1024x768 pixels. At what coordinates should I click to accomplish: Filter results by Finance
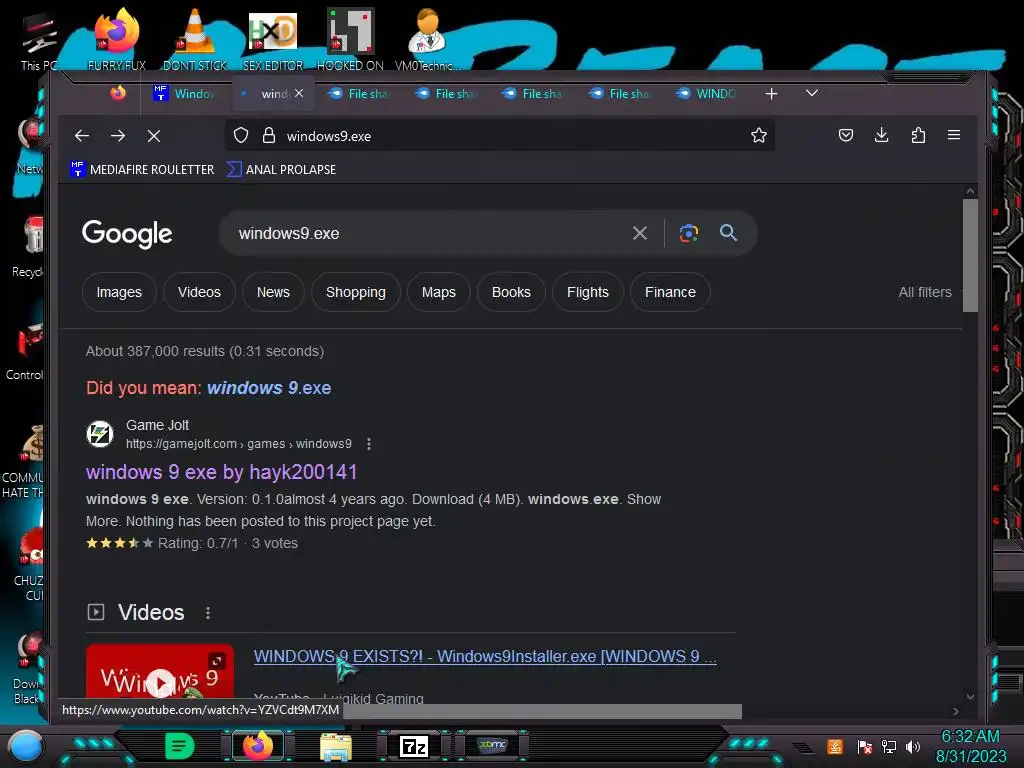tap(670, 292)
